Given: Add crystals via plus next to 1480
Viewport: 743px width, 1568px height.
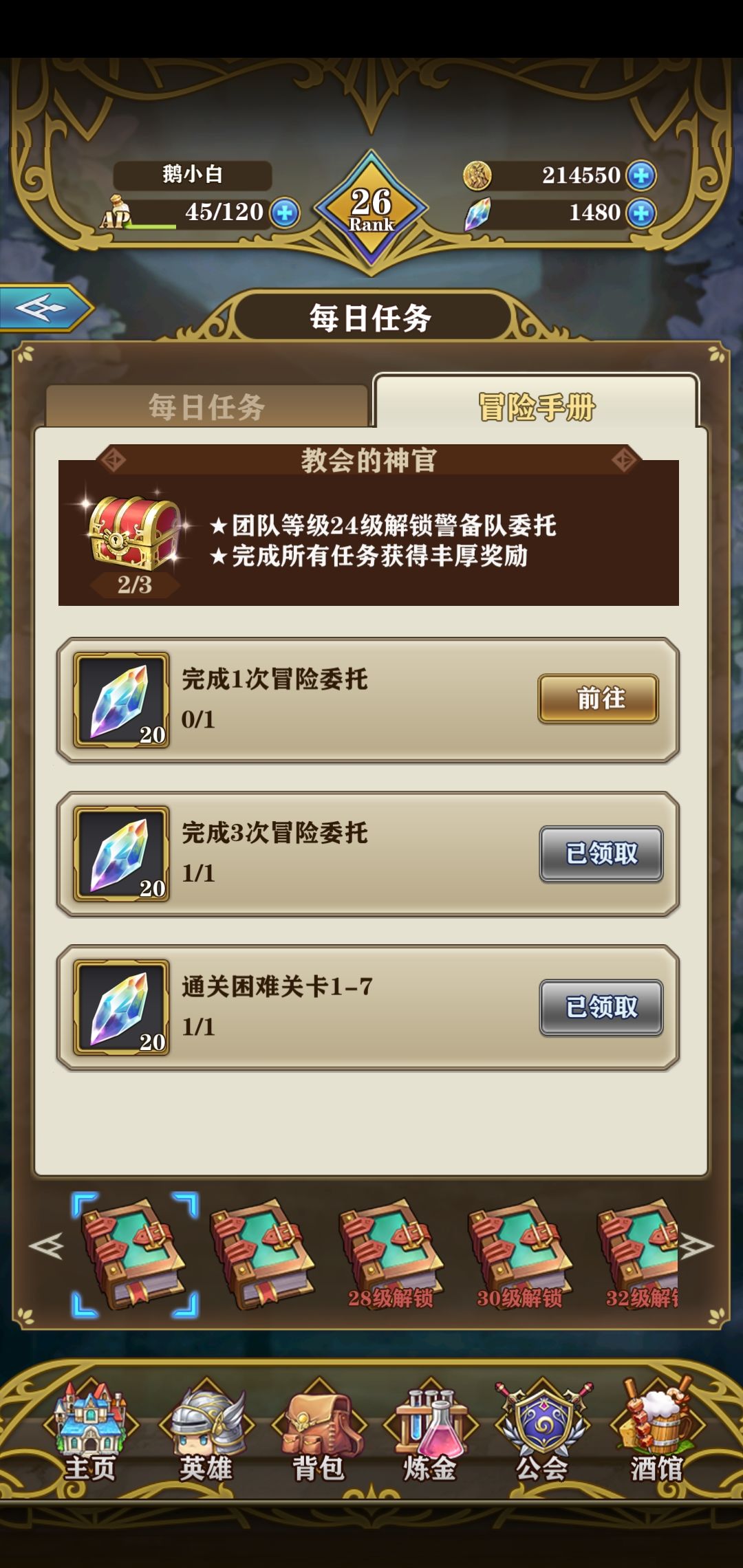Looking at the screenshot, I should [x=641, y=213].
